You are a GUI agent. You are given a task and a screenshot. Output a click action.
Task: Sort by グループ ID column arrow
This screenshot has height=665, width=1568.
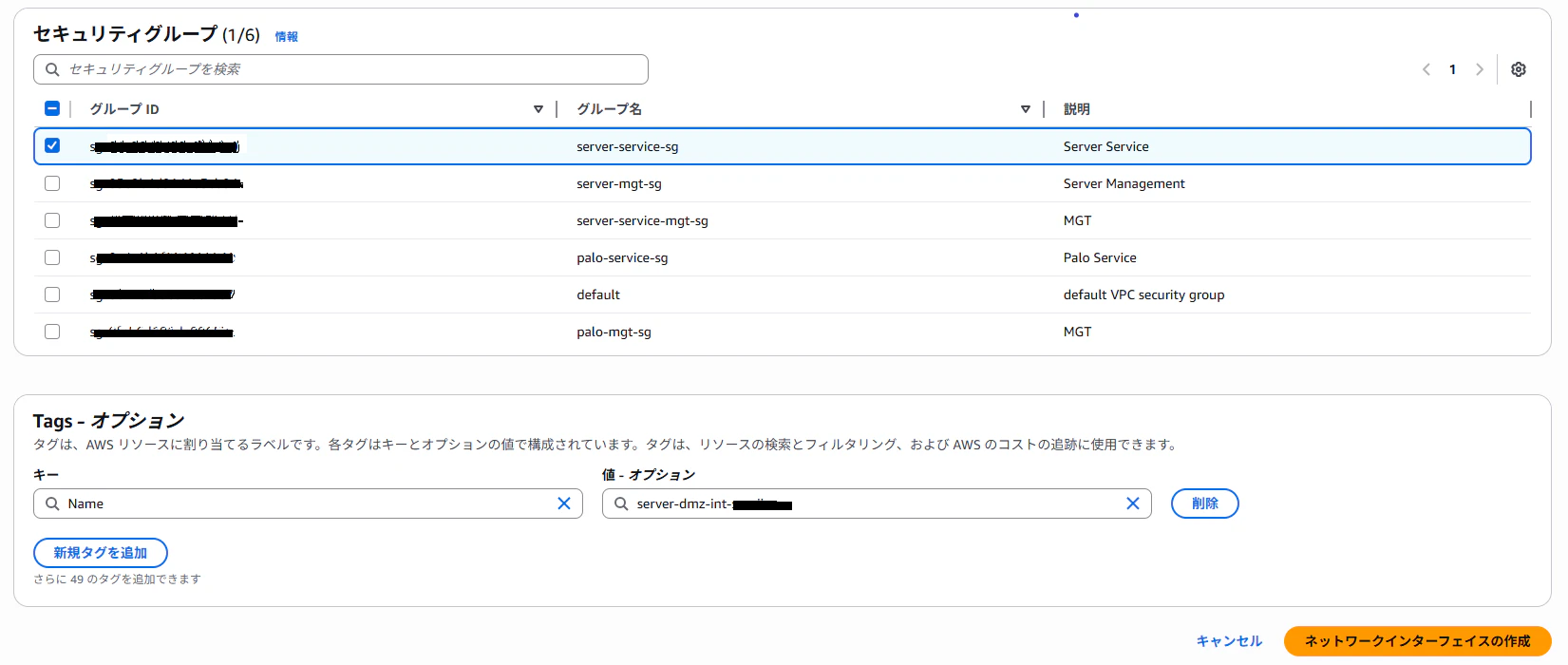pyautogui.click(x=538, y=109)
